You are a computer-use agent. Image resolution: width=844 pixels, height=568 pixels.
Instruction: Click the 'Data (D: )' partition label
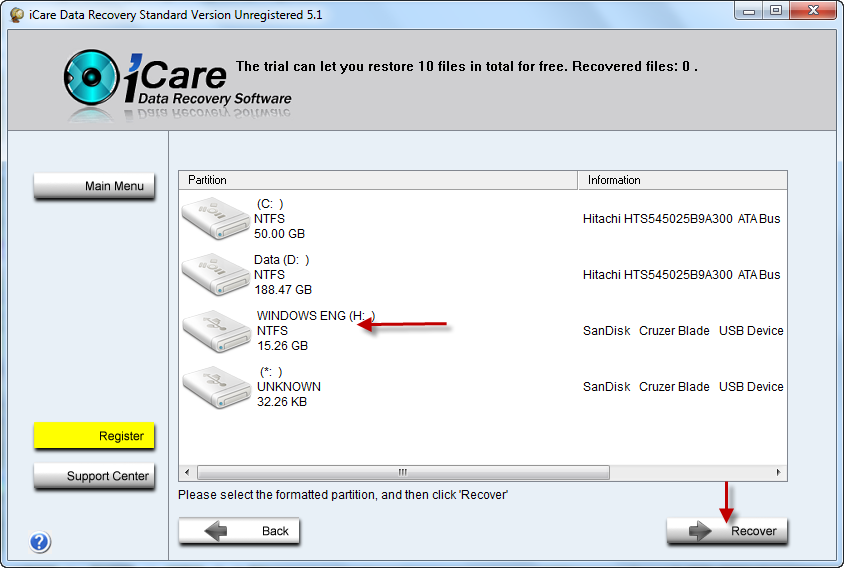282,260
